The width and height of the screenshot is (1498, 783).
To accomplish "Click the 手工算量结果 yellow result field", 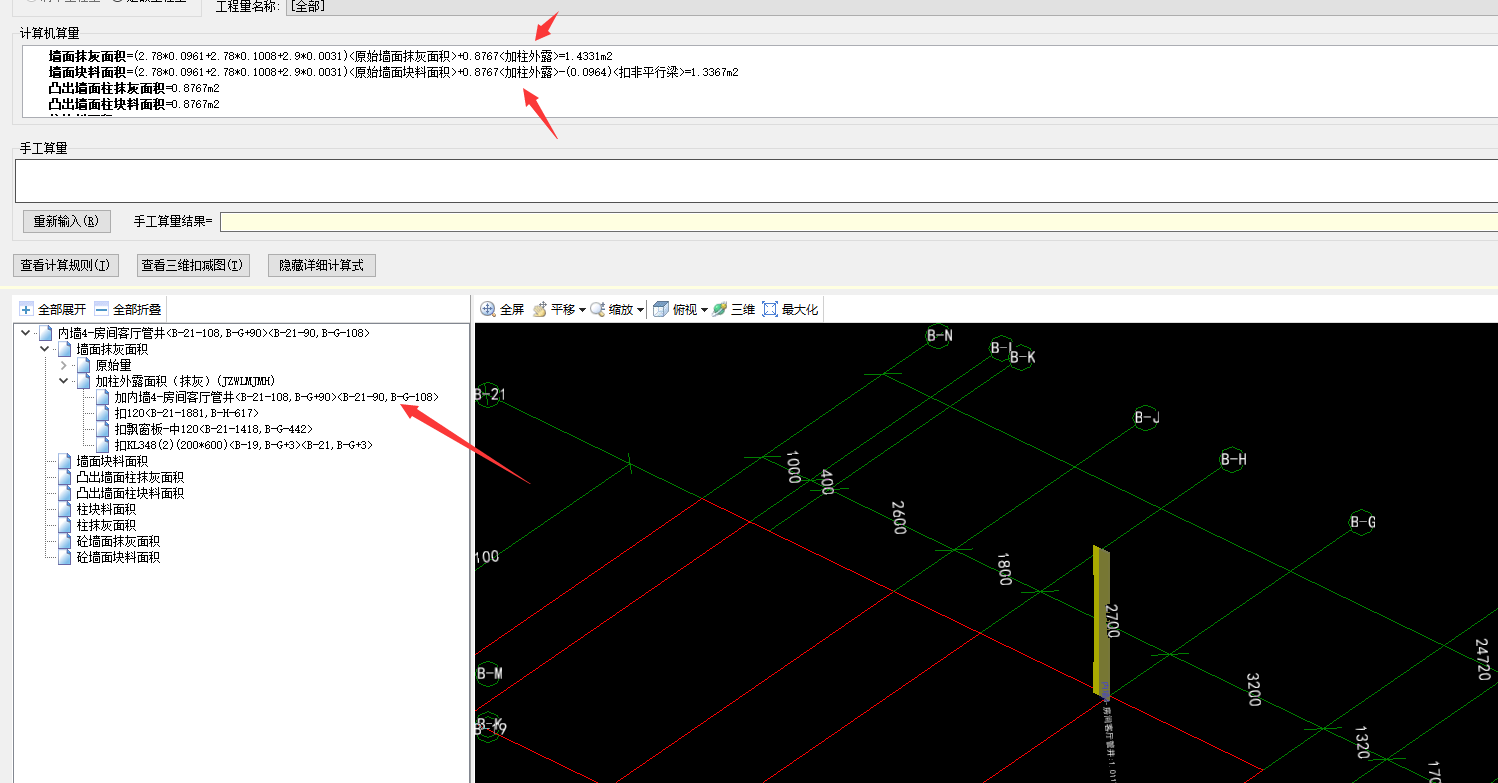I will point(859,221).
